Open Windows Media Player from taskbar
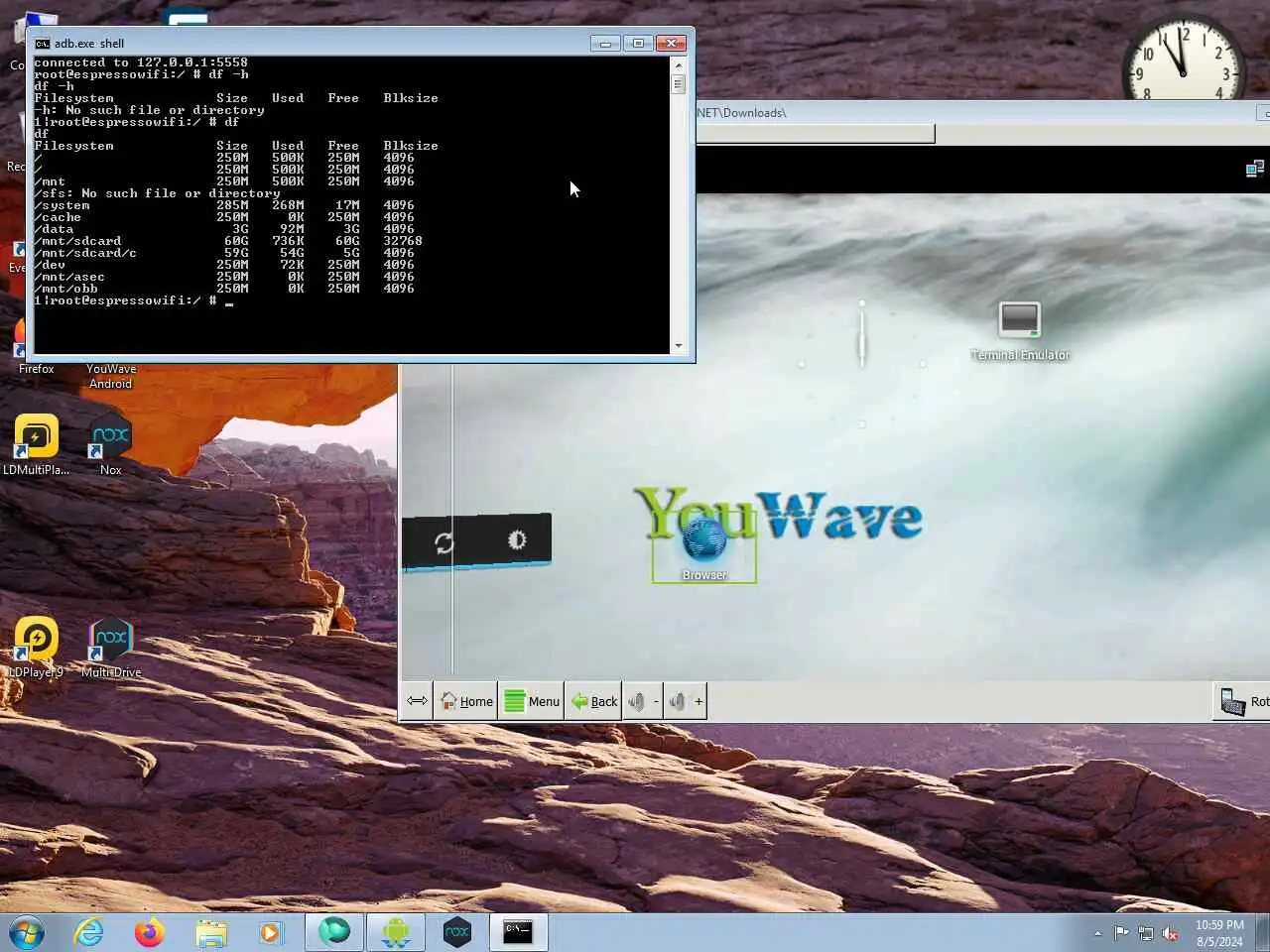Viewport: 1270px width, 952px height. click(x=270, y=932)
